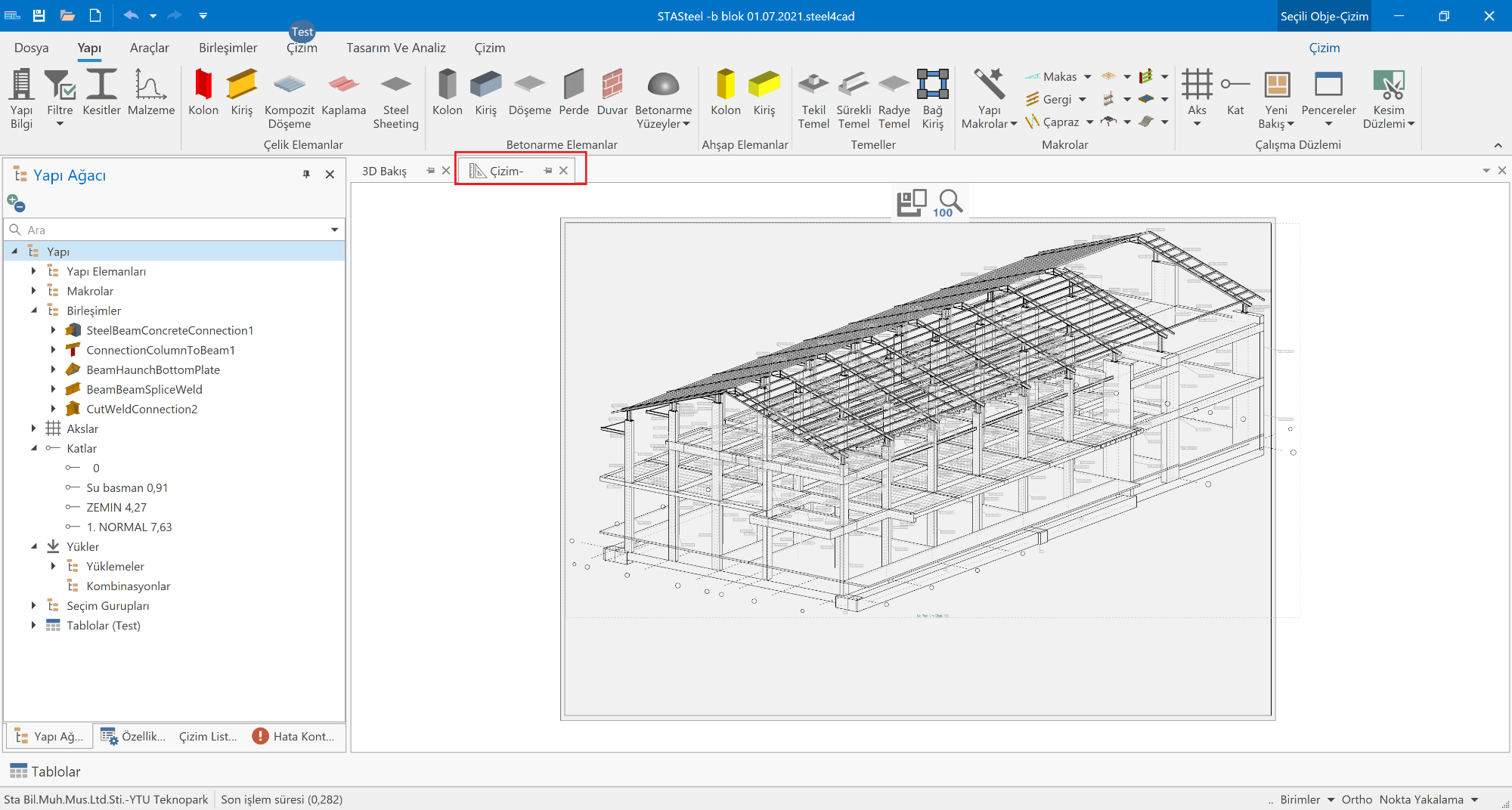This screenshot has height=810, width=1512.
Task: Open the Hata Kont... panel tab
Action: (x=294, y=736)
